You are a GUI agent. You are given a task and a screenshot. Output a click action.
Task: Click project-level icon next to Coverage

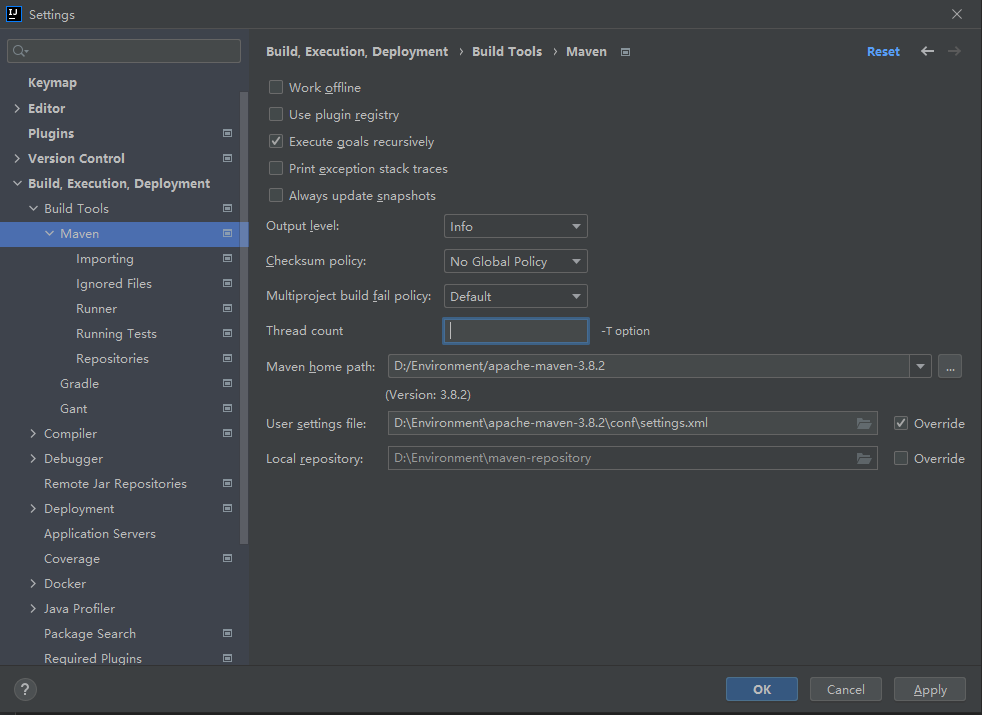point(227,559)
